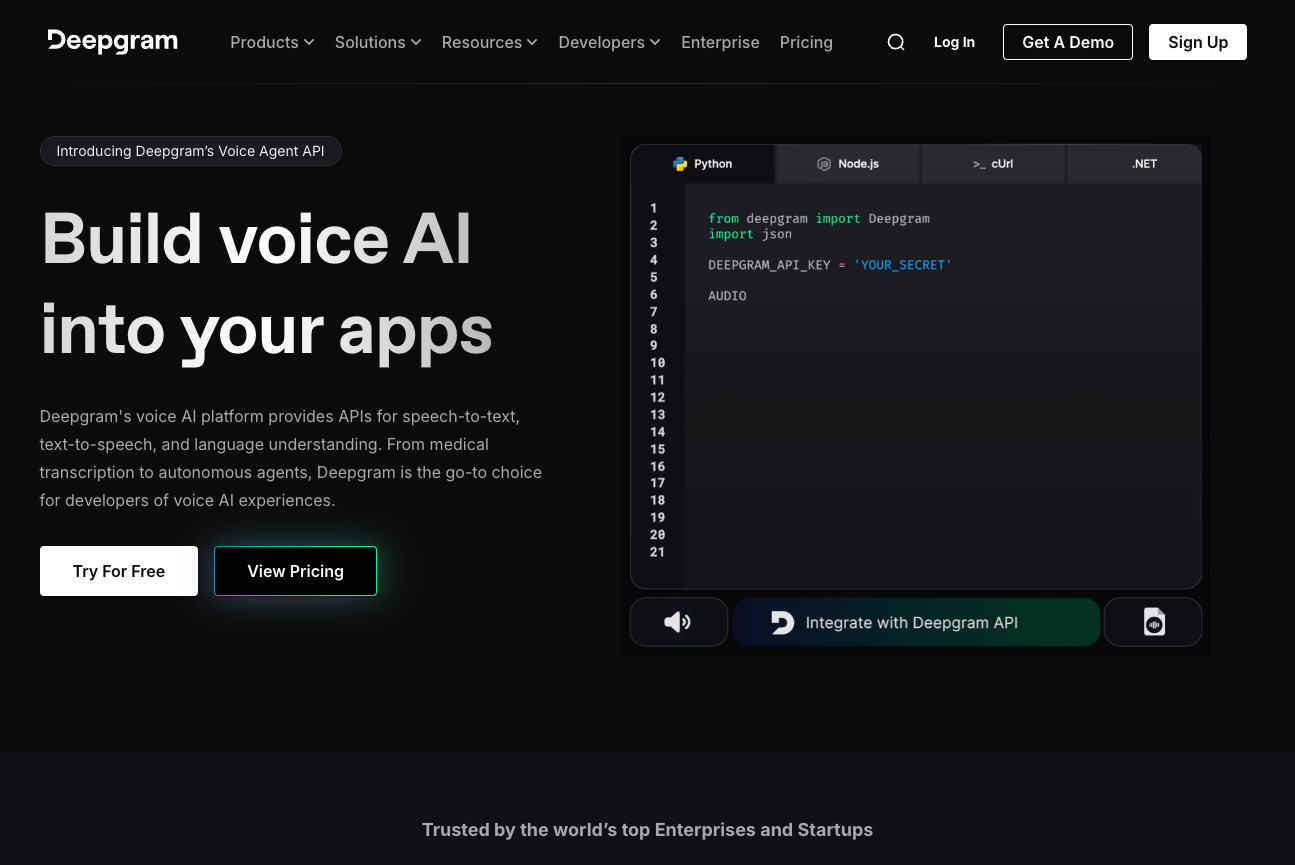Click the Deepgram D icon in Integrate bar

pos(782,622)
